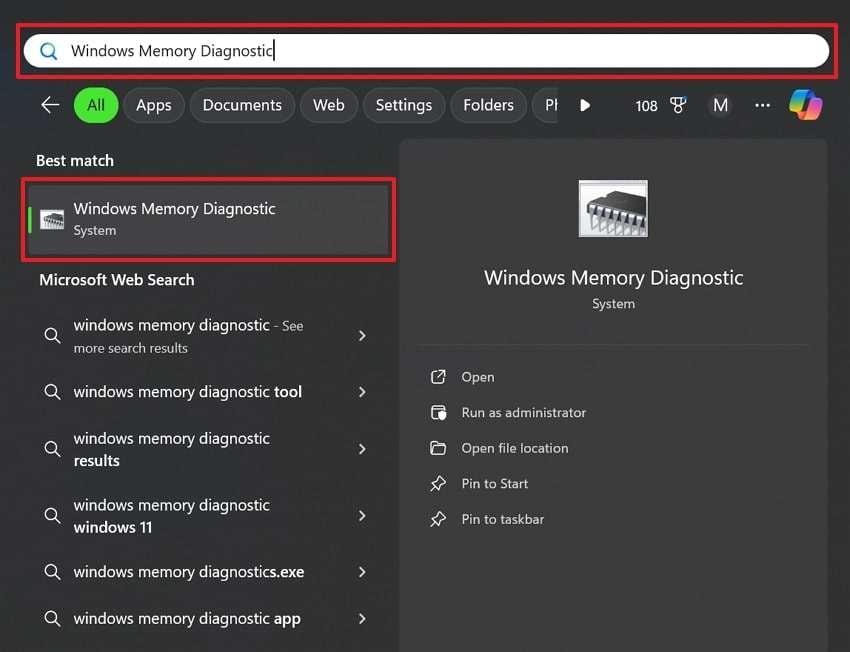The width and height of the screenshot is (850, 652).
Task: Expand chevron next to 'windows memory diagnostic tool'
Action: [x=362, y=392]
